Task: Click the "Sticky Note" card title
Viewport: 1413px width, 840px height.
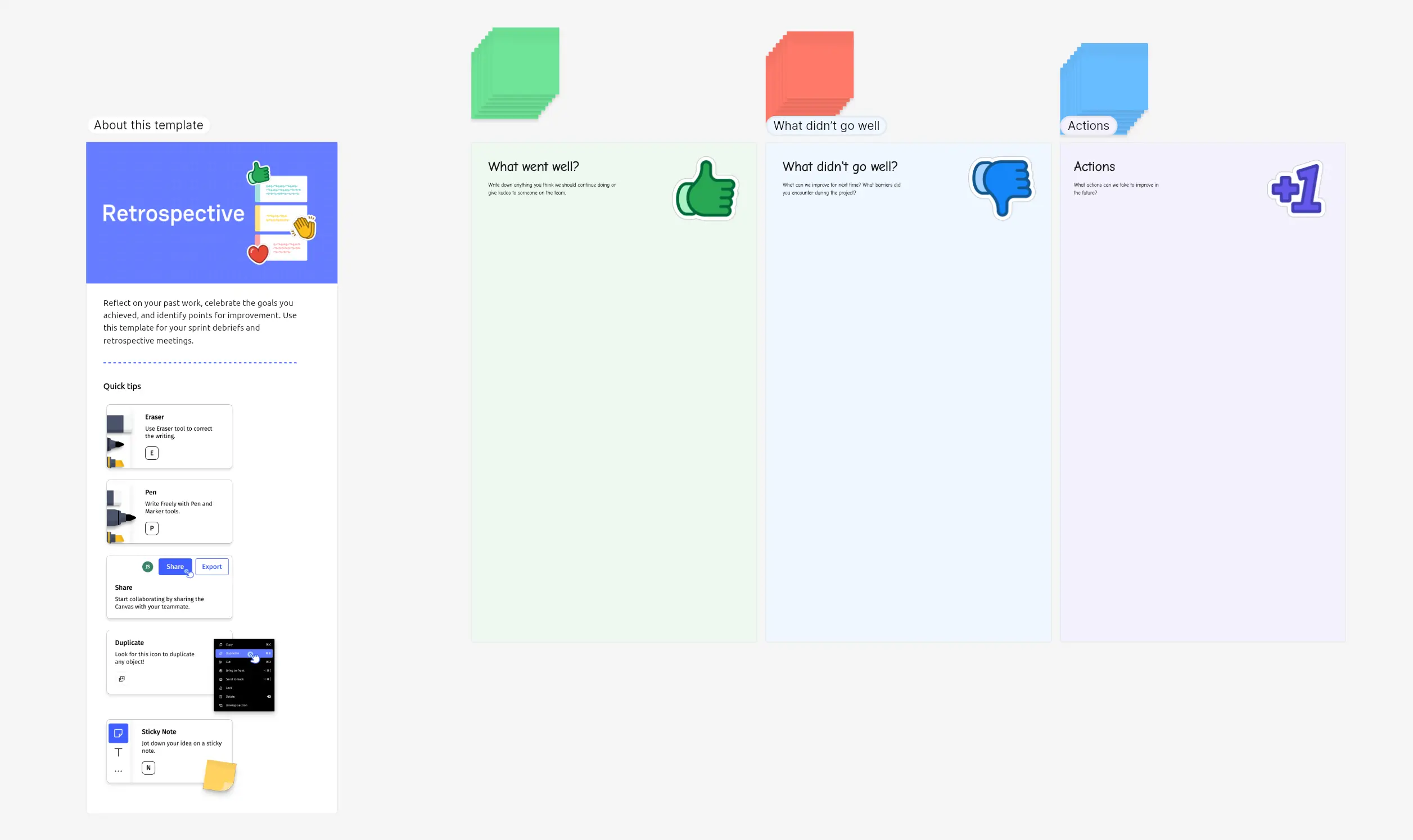Action: tap(159, 731)
